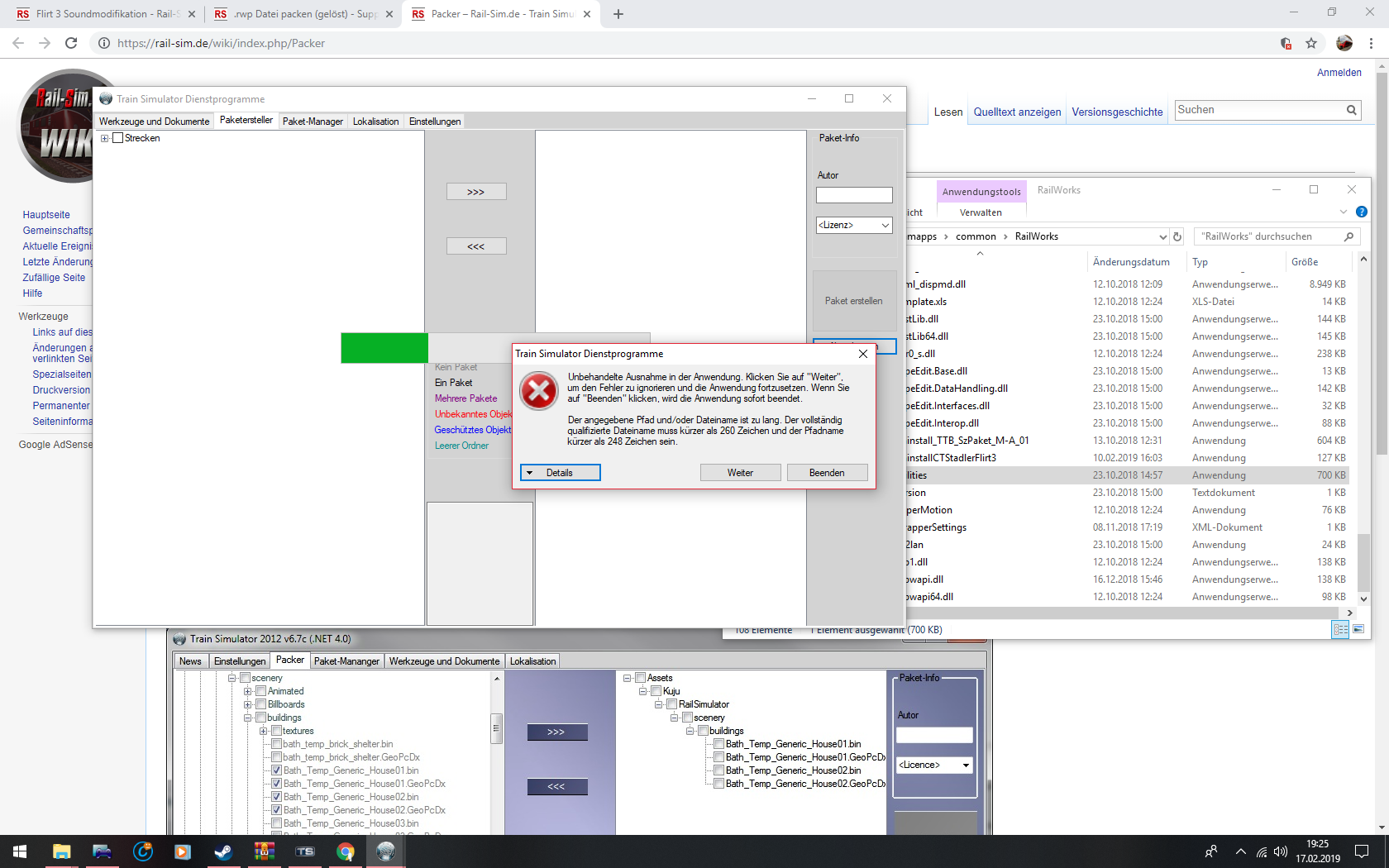Open the Hauptseite wiki link

click(x=46, y=215)
